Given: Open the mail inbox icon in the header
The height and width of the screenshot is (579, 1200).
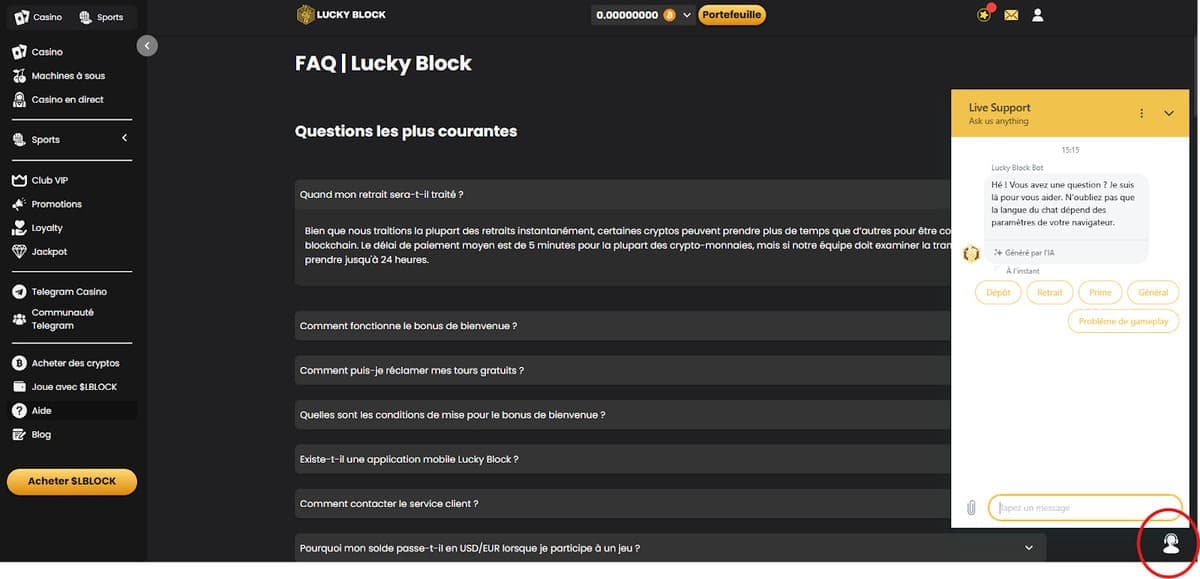Looking at the screenshot, I should point(1012,16).
